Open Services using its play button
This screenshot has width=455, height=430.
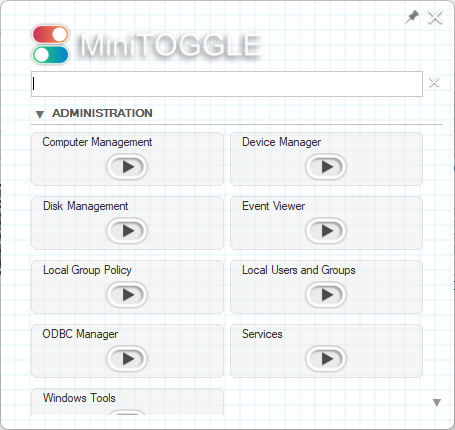click(326, 359)
